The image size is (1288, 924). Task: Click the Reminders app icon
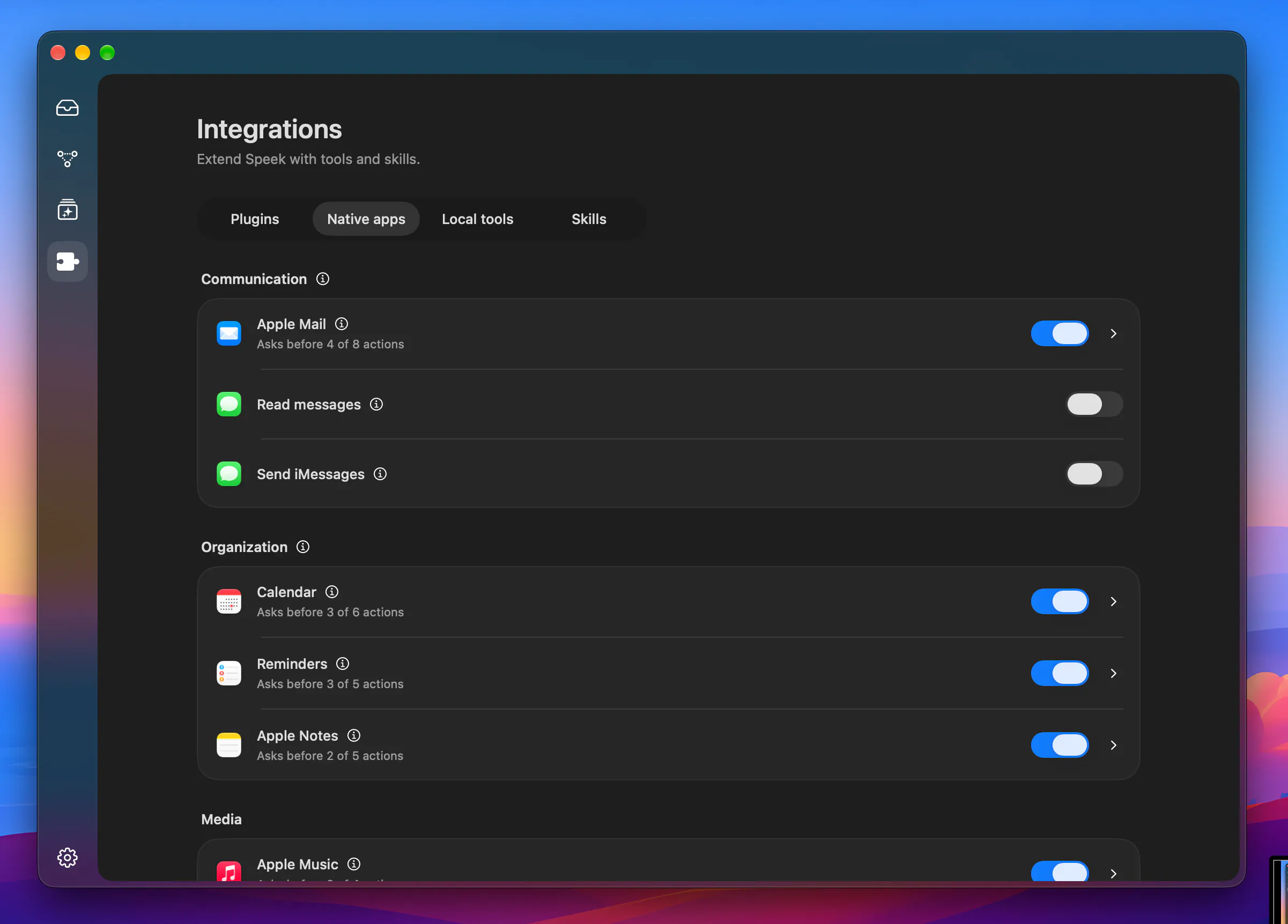(x=229, y=673)
